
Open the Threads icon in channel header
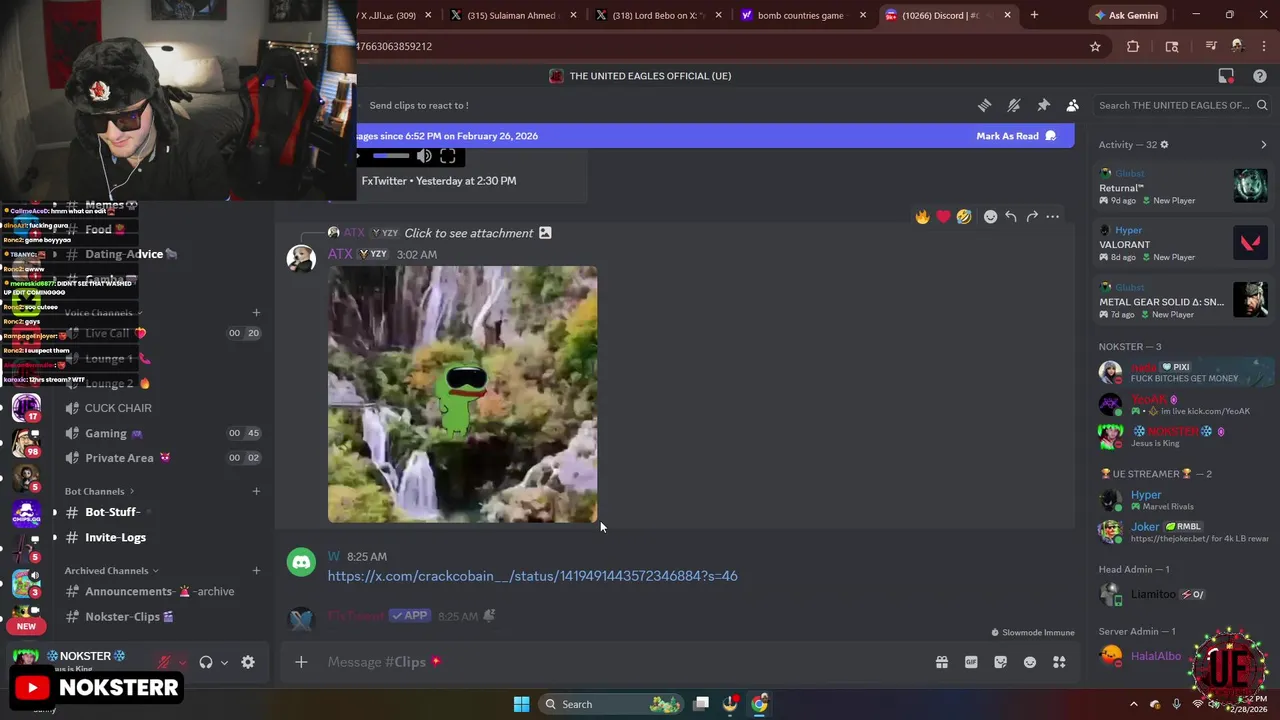tap(984, 105)
